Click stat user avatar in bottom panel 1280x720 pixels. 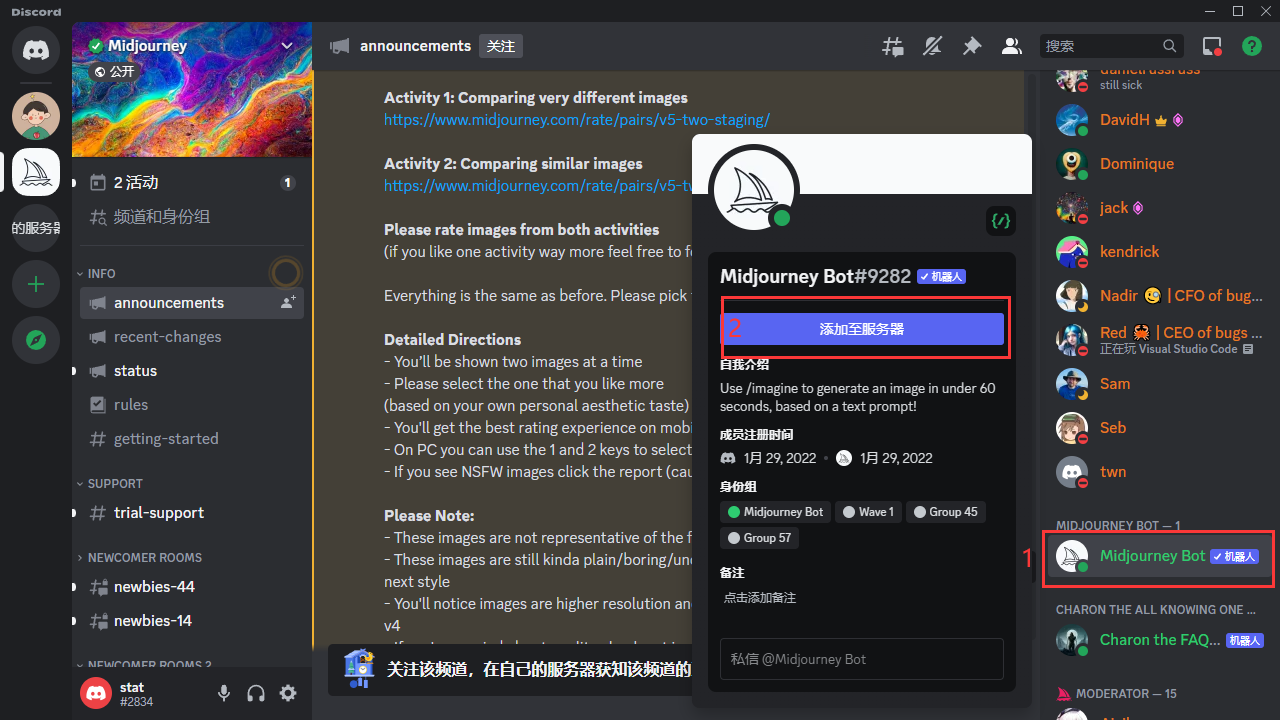click(96, 693)
